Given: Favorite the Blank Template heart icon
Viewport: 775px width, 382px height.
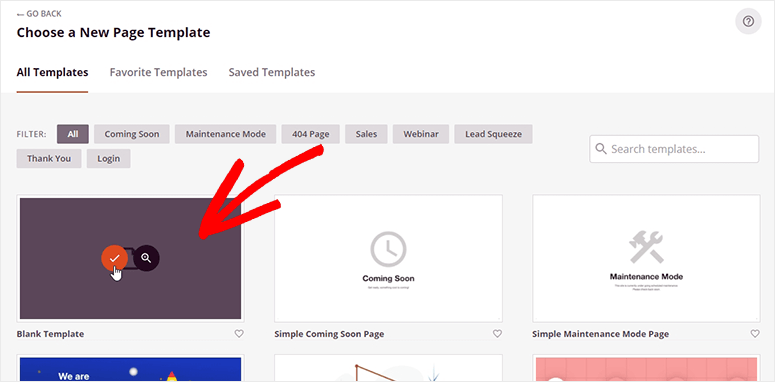Looking at the screenshot, I should tap(239, 334).
